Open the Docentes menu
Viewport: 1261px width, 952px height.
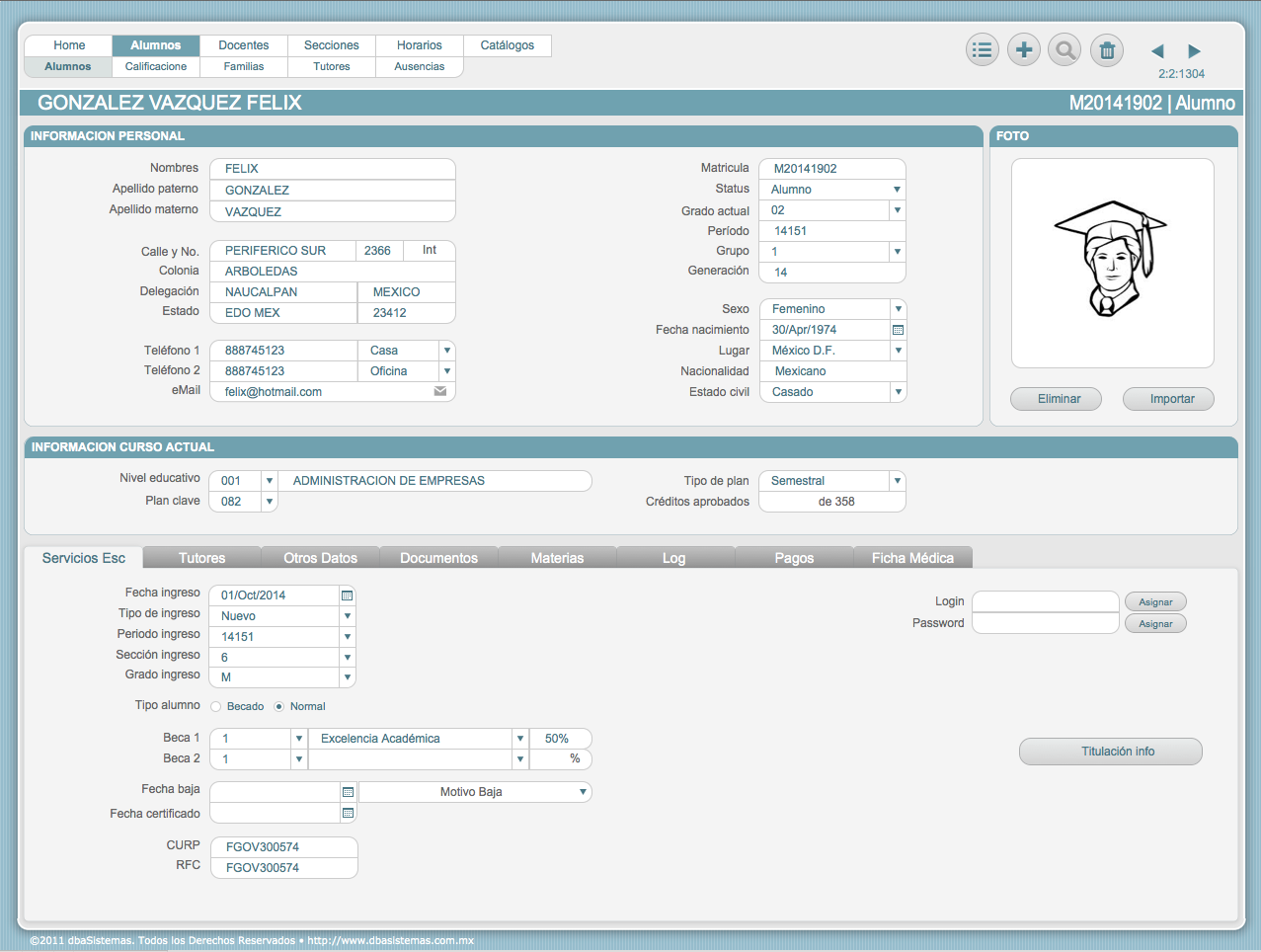(x=243, y=45)
